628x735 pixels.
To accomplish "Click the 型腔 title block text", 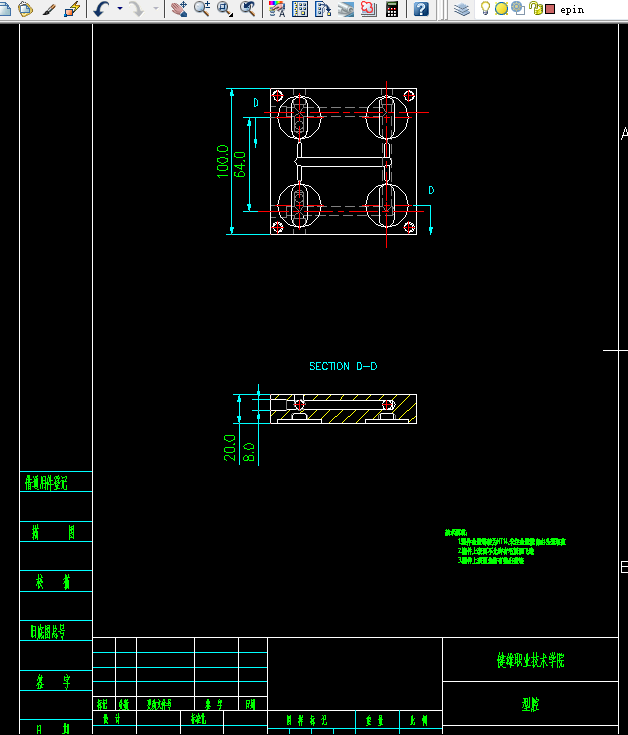I will pyautogui.click(x=531, y=704).
